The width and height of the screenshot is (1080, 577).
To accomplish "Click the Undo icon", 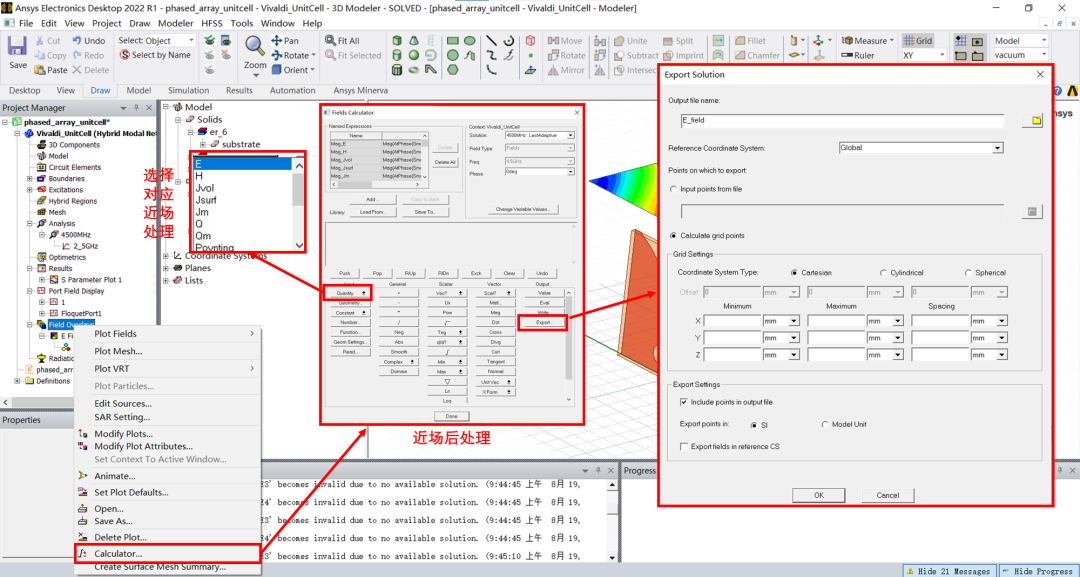I will point(76,41).
